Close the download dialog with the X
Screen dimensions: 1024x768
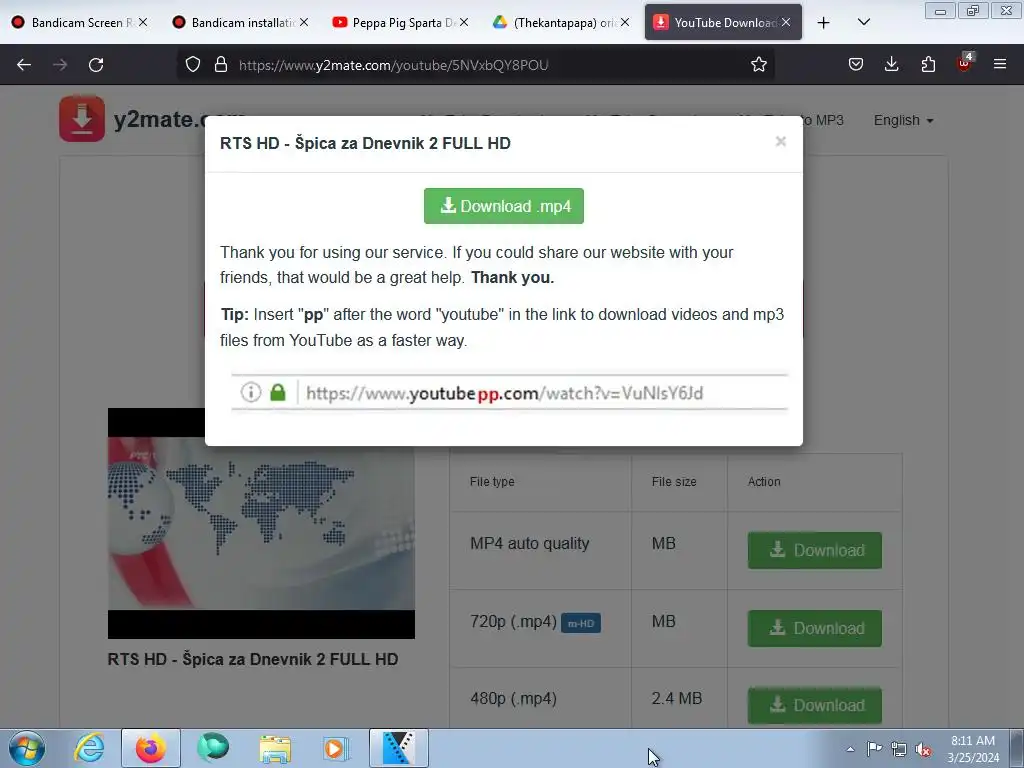[x=780, y=142]
